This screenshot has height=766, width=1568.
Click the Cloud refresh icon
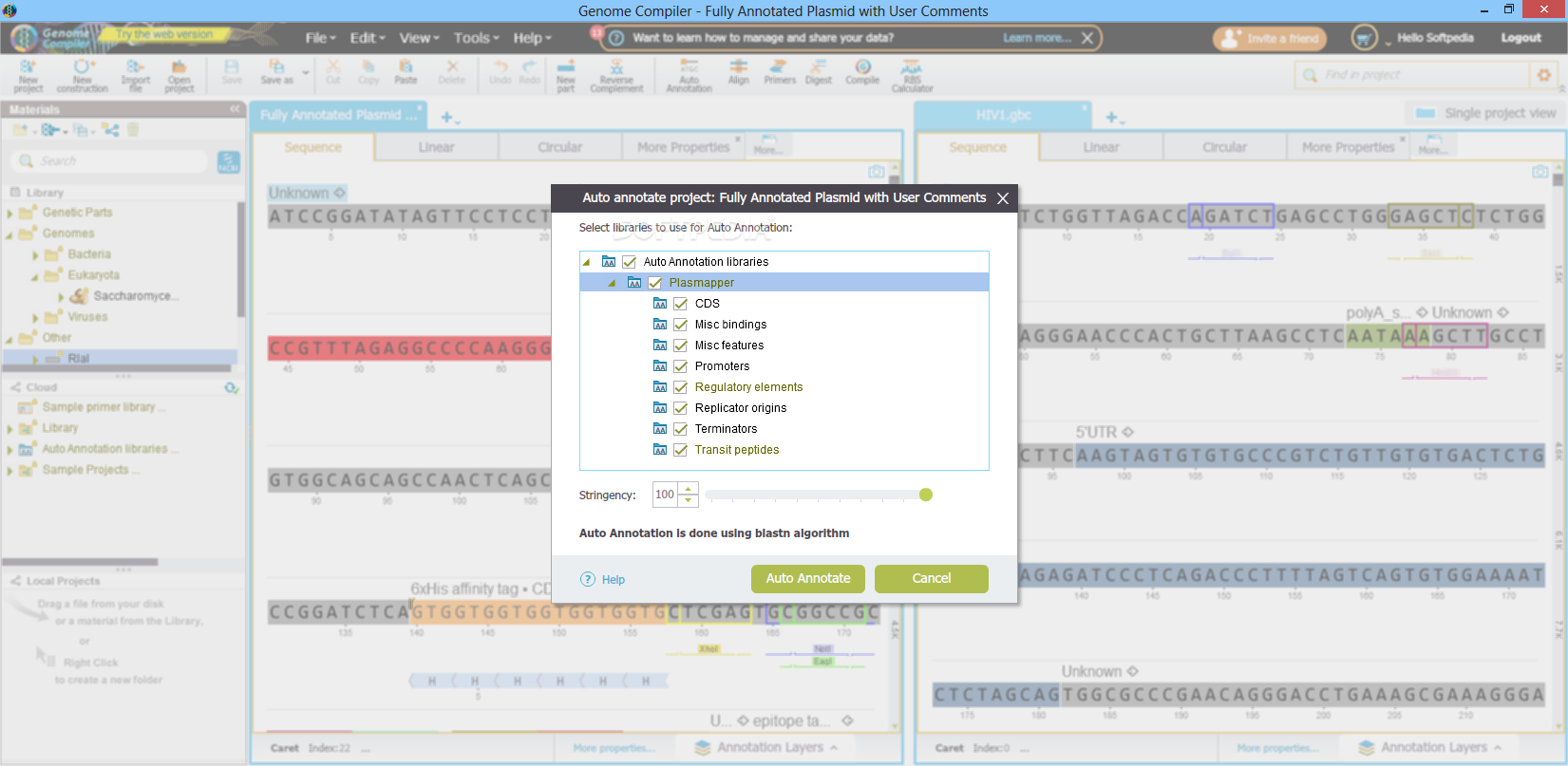pyautogui.click(x=231, y=387)
